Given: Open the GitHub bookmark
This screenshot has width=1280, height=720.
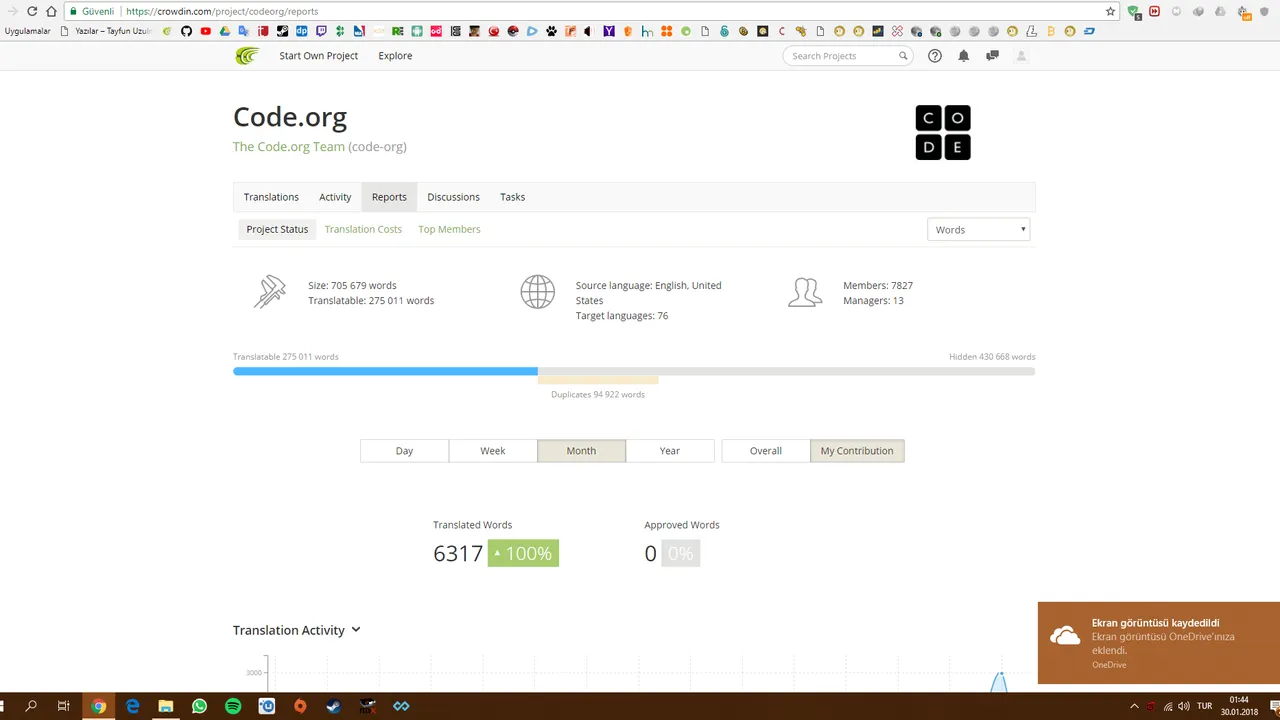Looking at the screenshot, I should (x=186, y=31).
